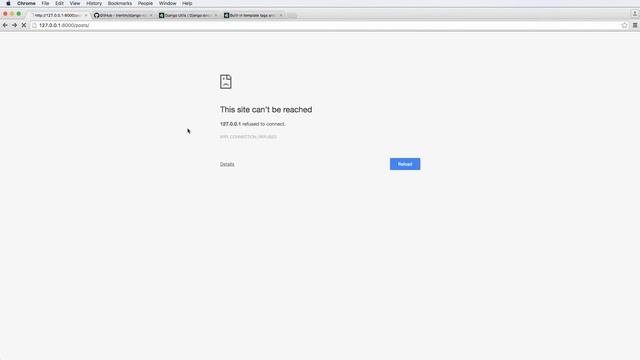Click the green fullscreen window button
This screenshot has width=640, height=360.
18,14
